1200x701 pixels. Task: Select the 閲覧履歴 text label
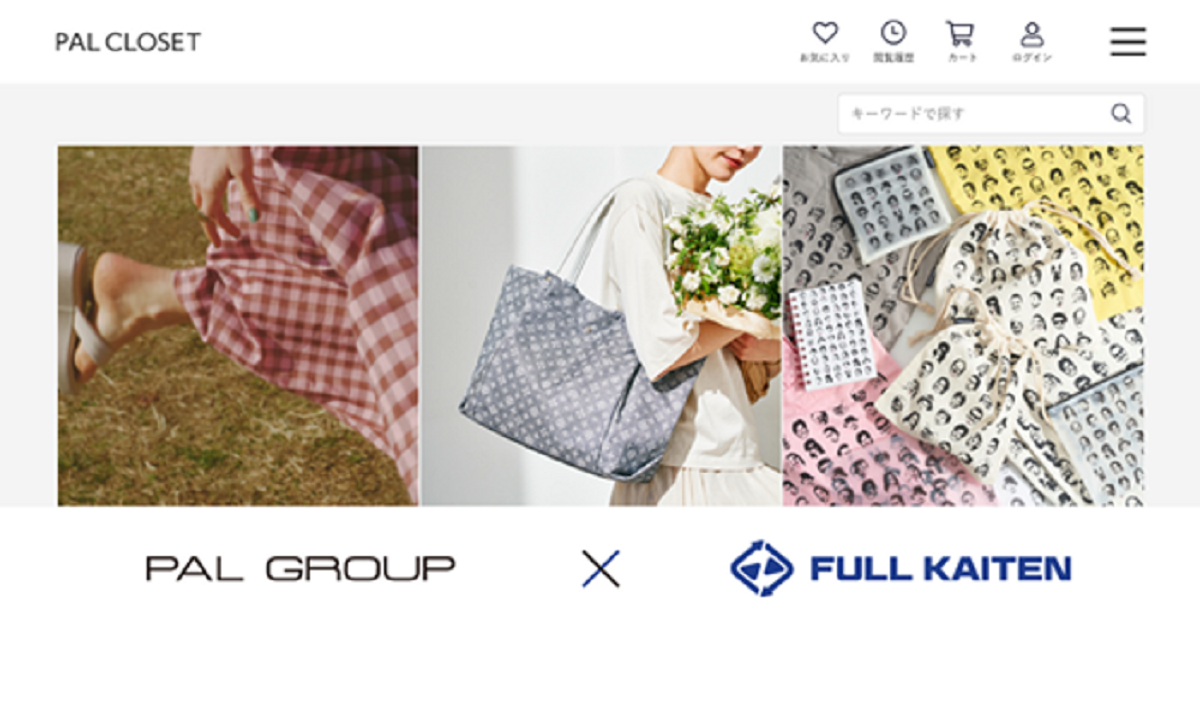tap(893, 58)
